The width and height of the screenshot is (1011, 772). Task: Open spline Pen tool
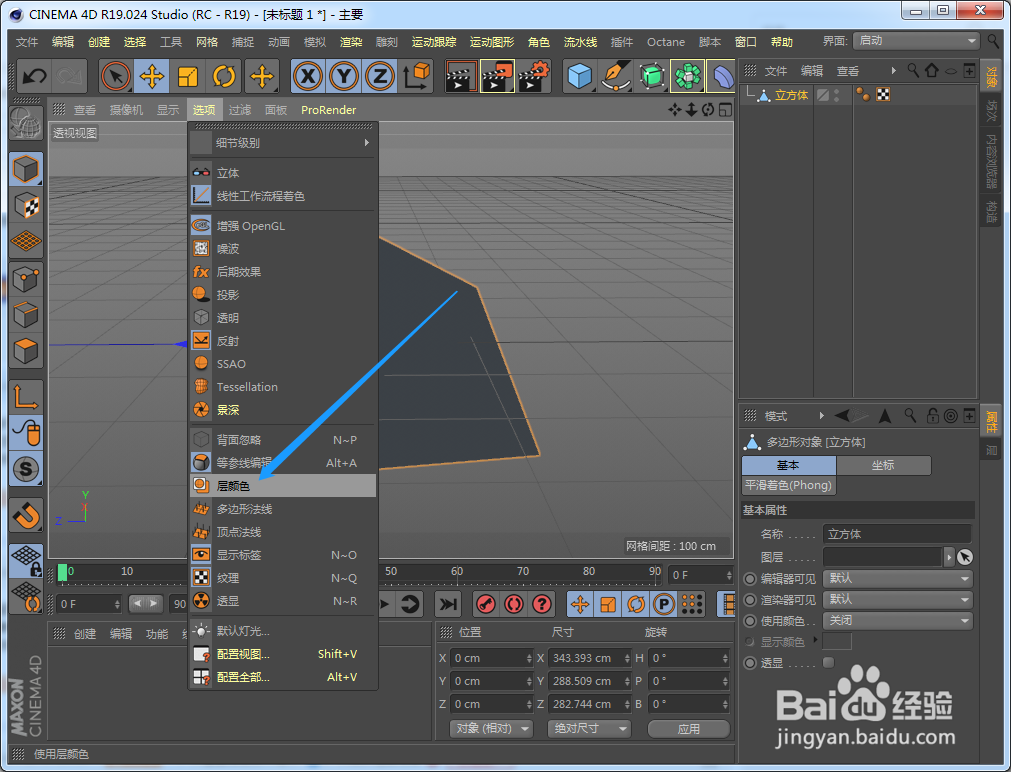pos(616,76)
